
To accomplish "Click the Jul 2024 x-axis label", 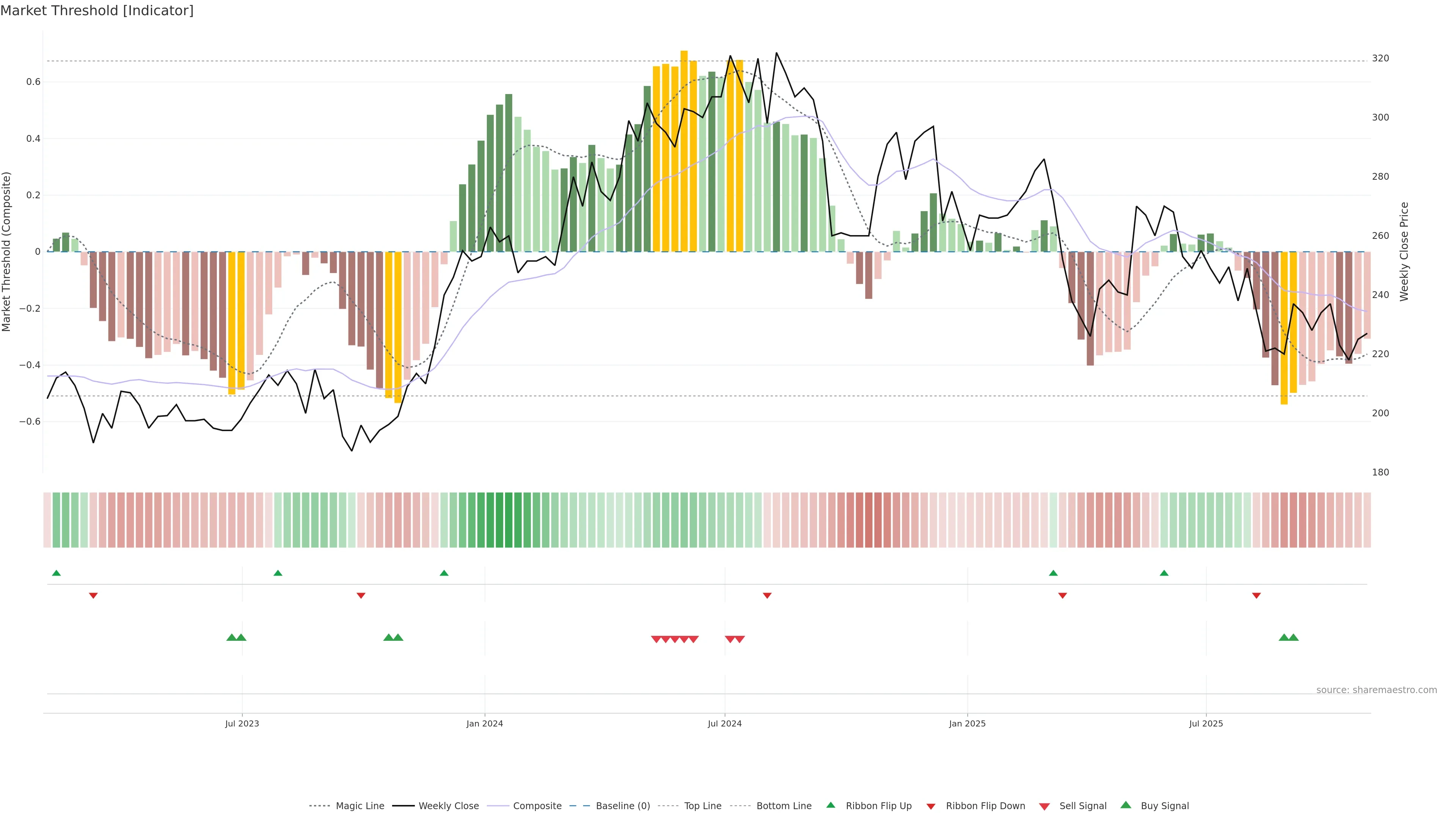I will click(725, 723).
